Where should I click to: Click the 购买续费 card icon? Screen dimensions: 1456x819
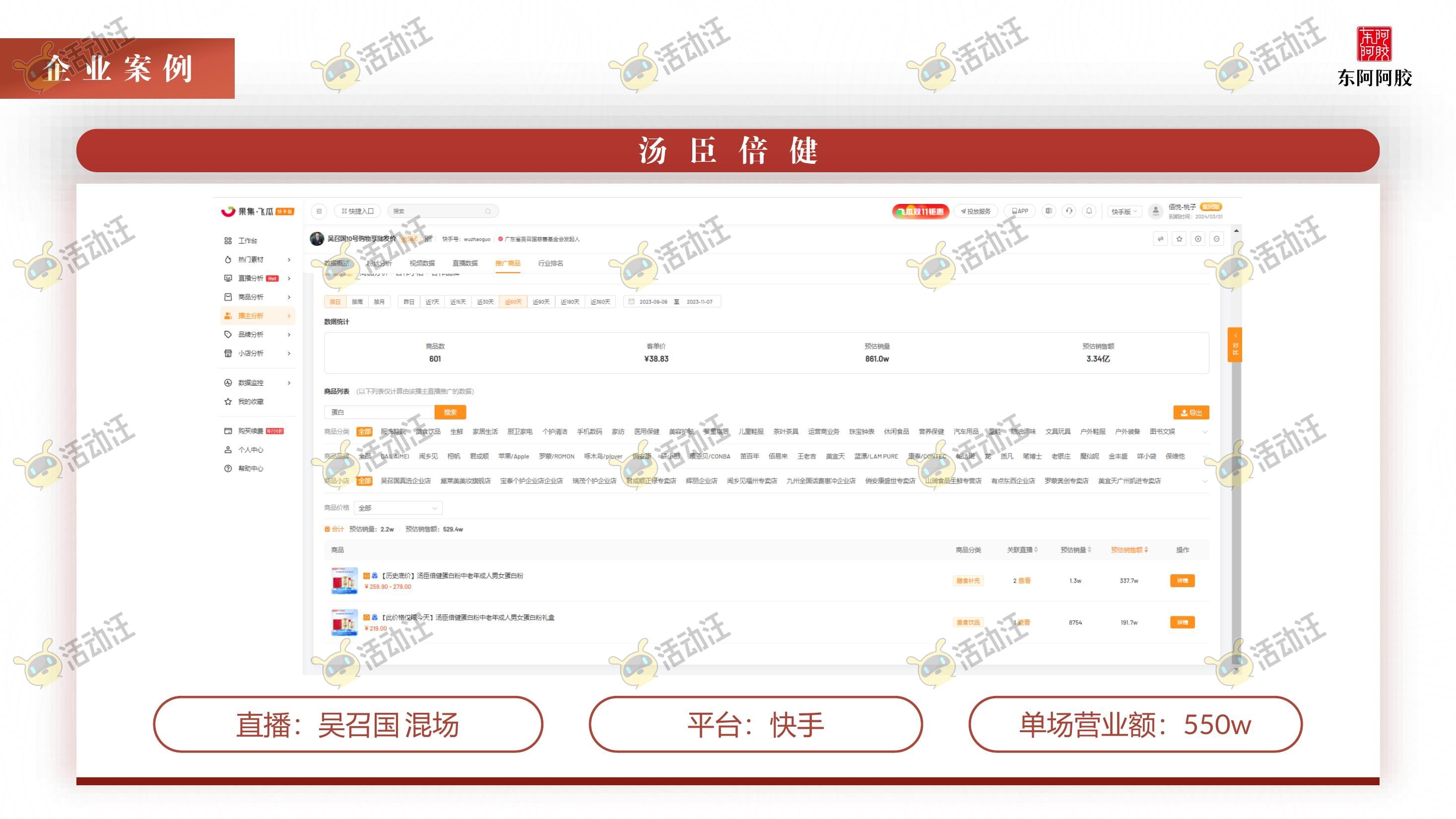pos(228,431)
